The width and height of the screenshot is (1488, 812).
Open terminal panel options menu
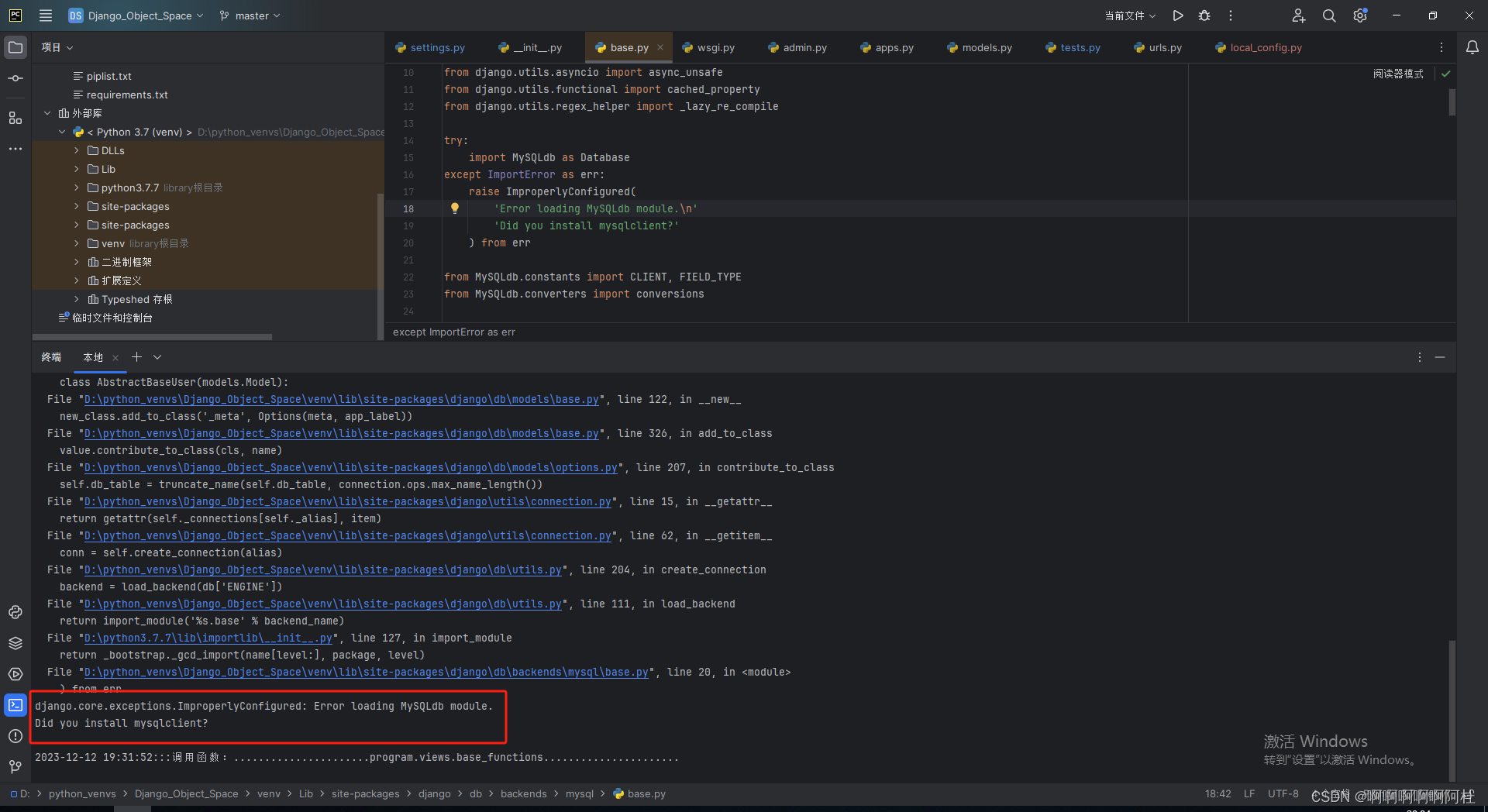1420,357
